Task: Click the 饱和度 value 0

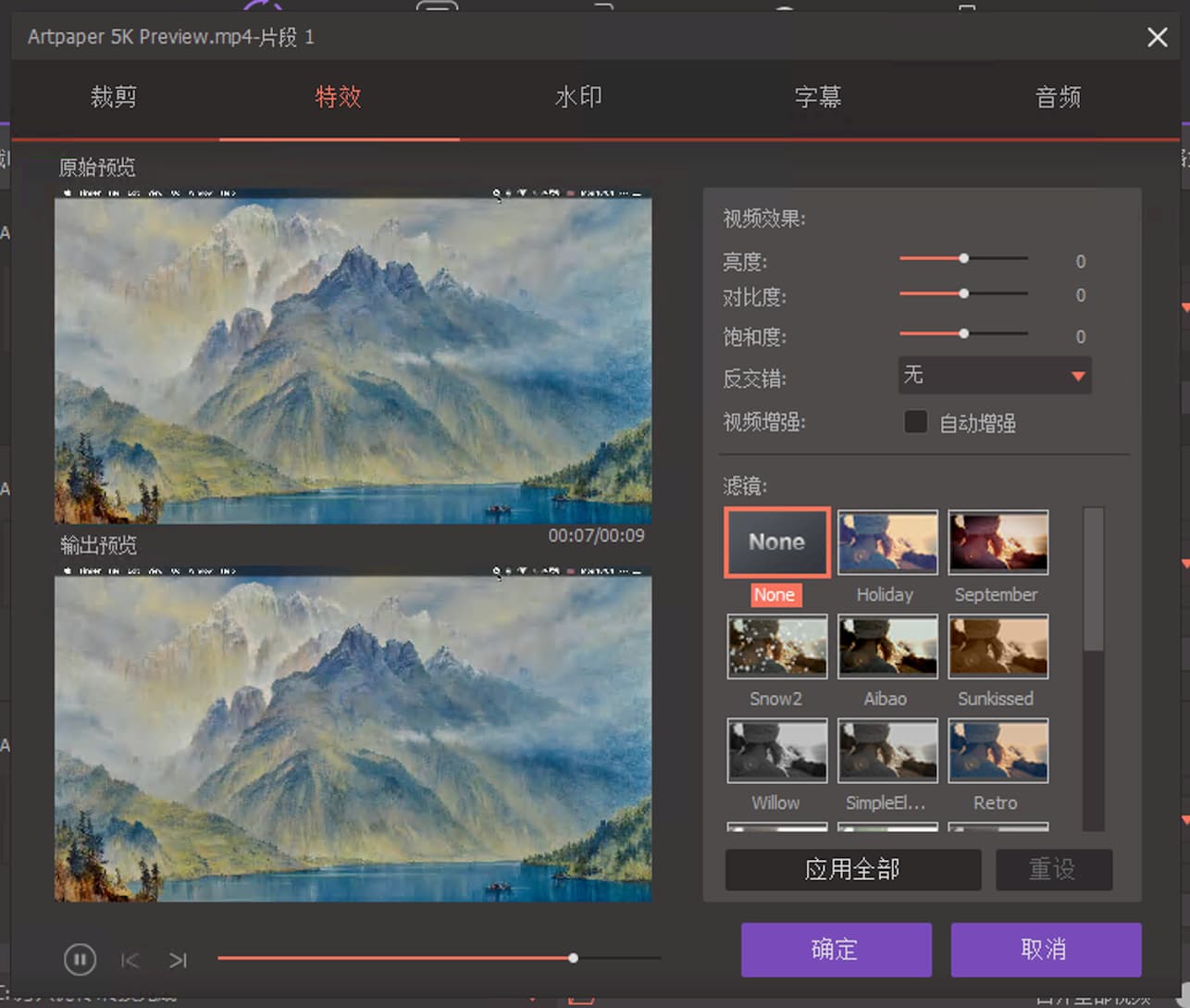Action: [1080, 337]
